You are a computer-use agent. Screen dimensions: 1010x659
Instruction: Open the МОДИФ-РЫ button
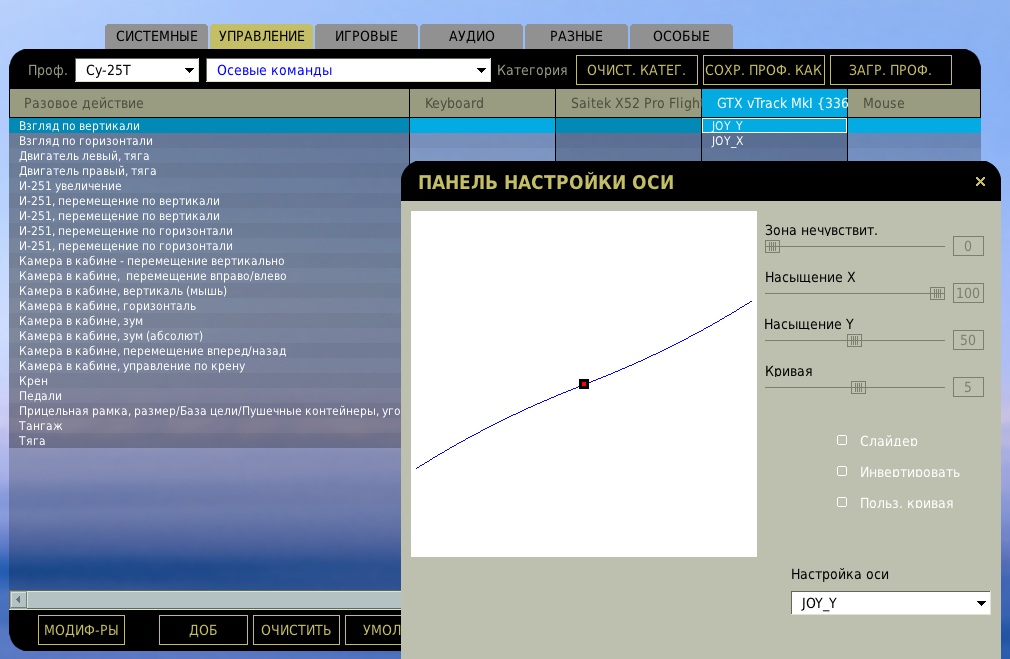pyautogui.click(x=81, y=630)
